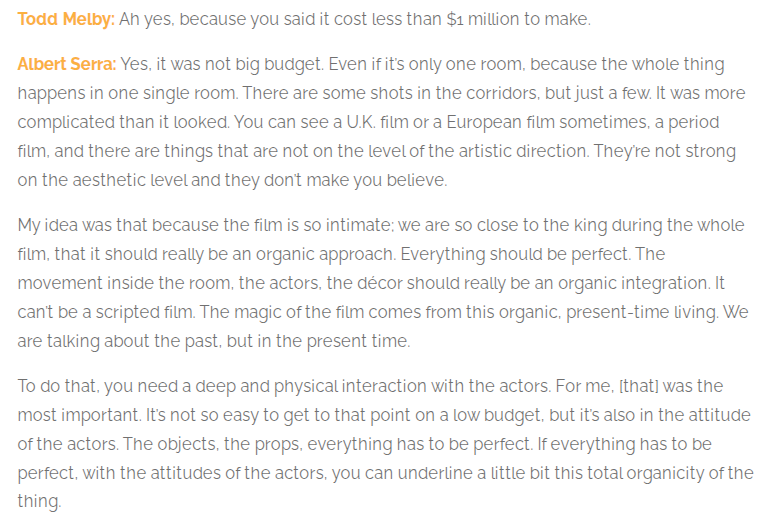Click the word 'organicity'

[x=665, y=473]
